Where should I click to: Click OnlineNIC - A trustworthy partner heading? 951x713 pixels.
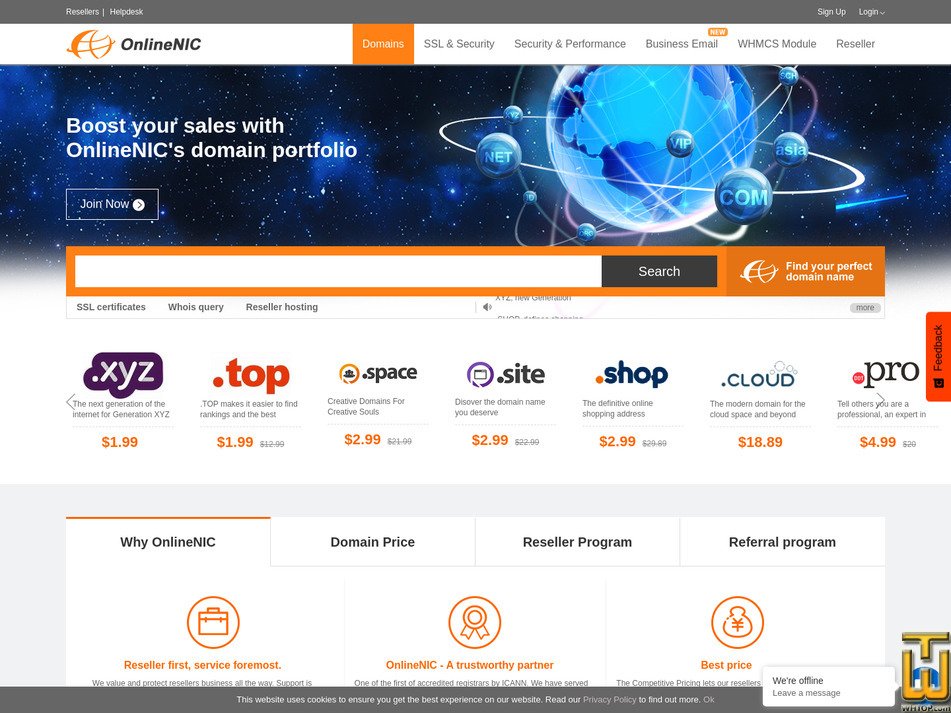coord(469,665)
